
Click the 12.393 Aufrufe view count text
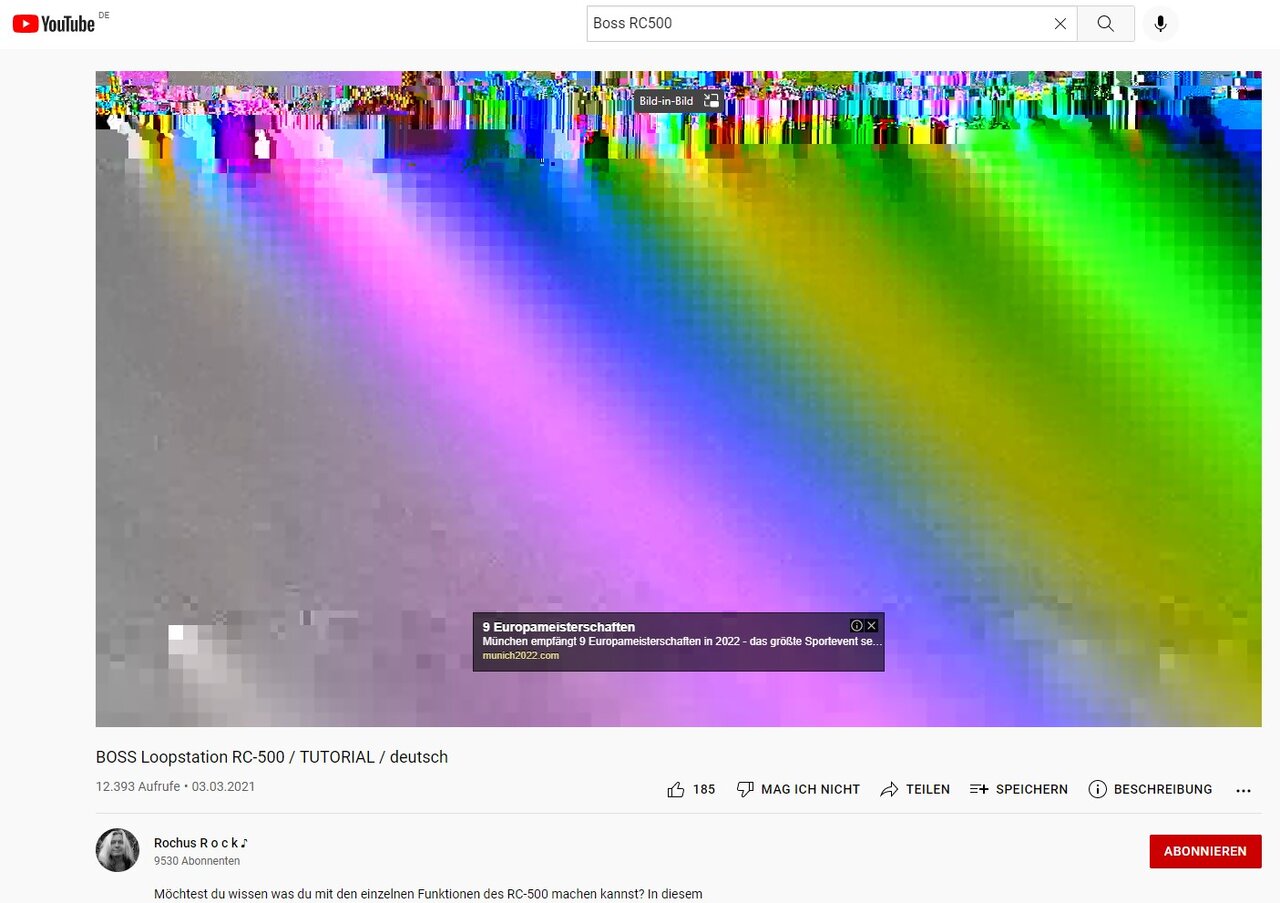[x=138, y=787]
